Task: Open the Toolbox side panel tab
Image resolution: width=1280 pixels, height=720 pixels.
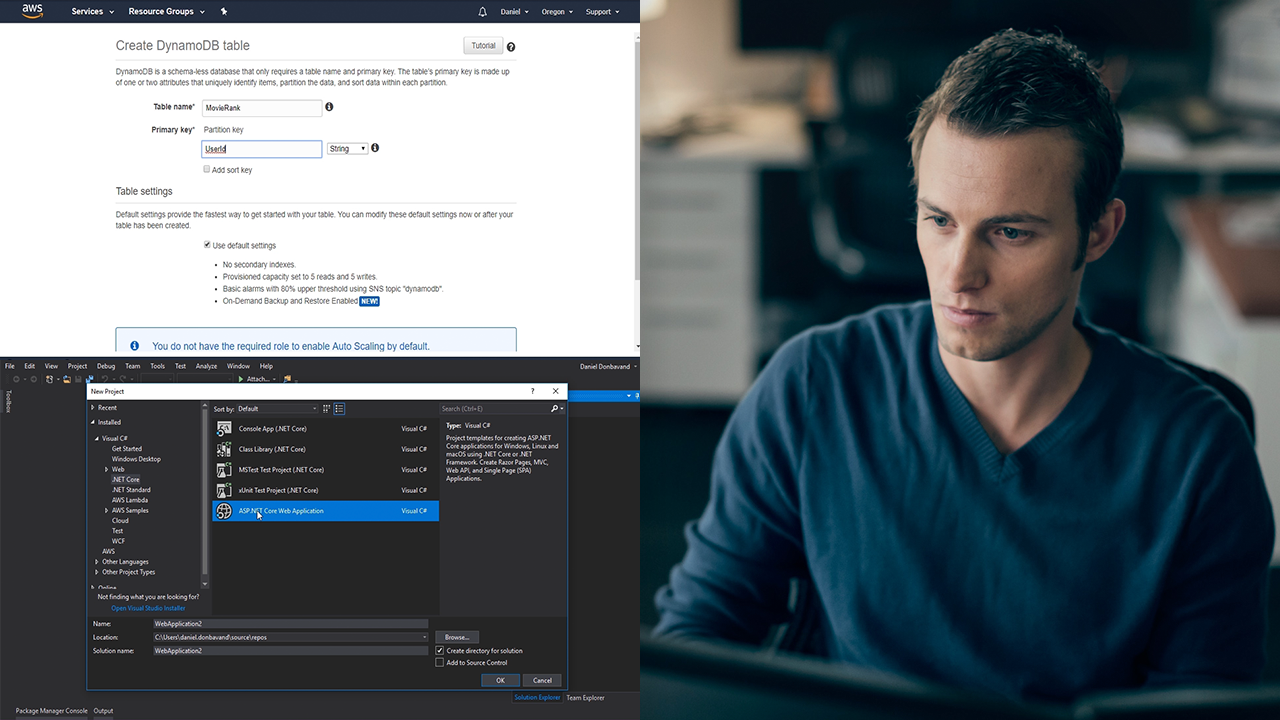Action: [8, 400]
